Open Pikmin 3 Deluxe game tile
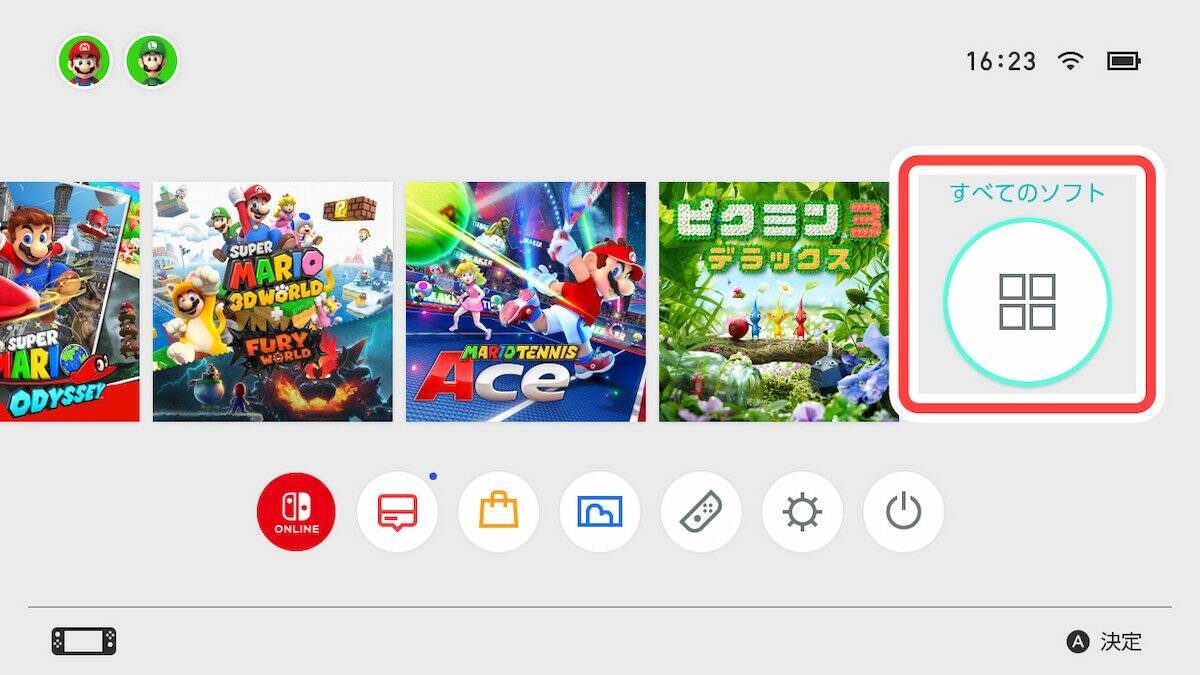 [x=774, y=301]
